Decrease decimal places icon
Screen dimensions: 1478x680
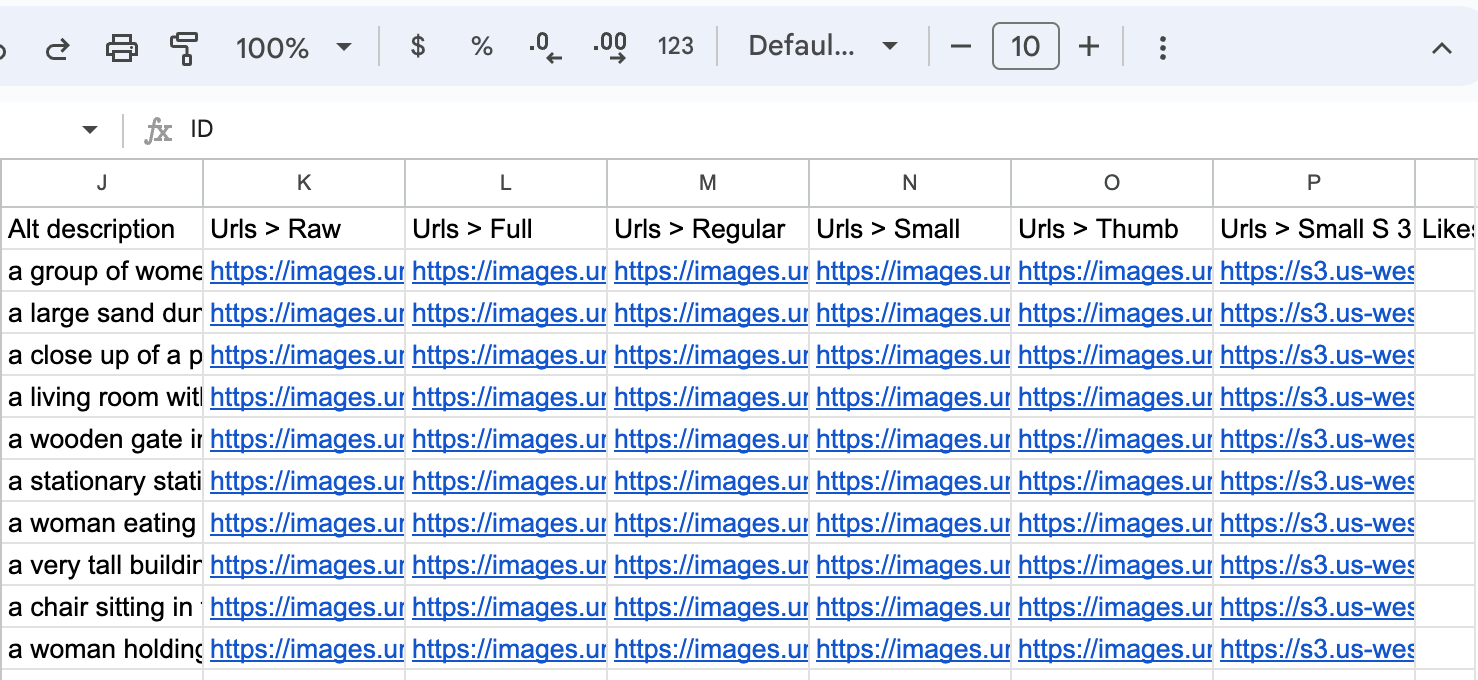coord(546,46)
